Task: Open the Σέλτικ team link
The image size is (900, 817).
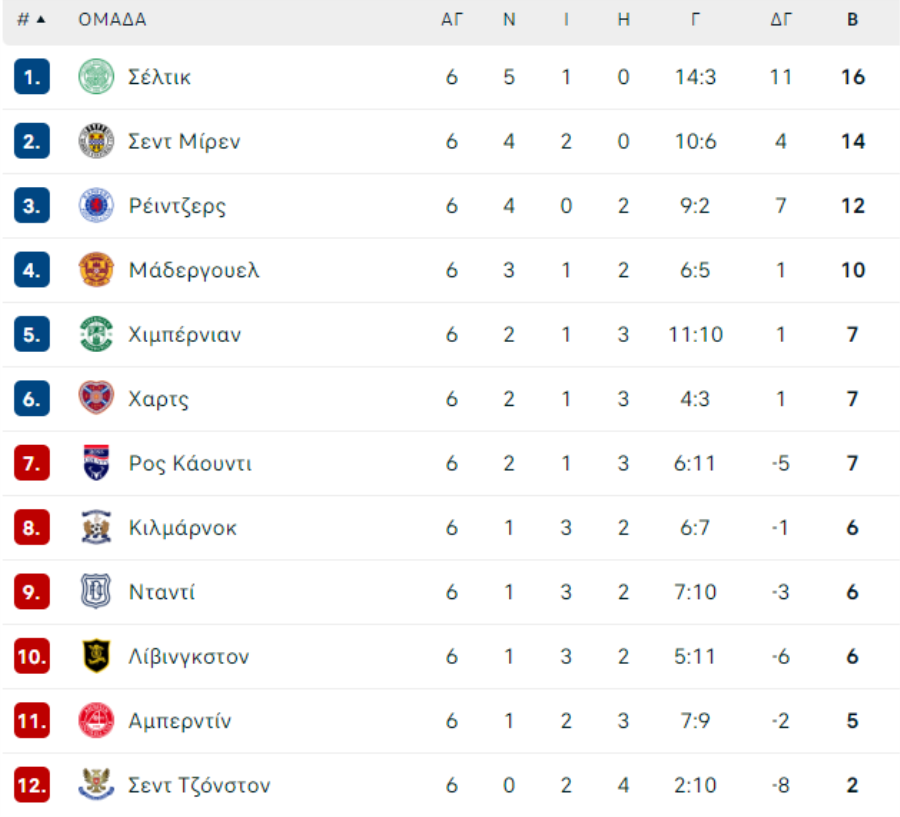Action: click(159, 77)
